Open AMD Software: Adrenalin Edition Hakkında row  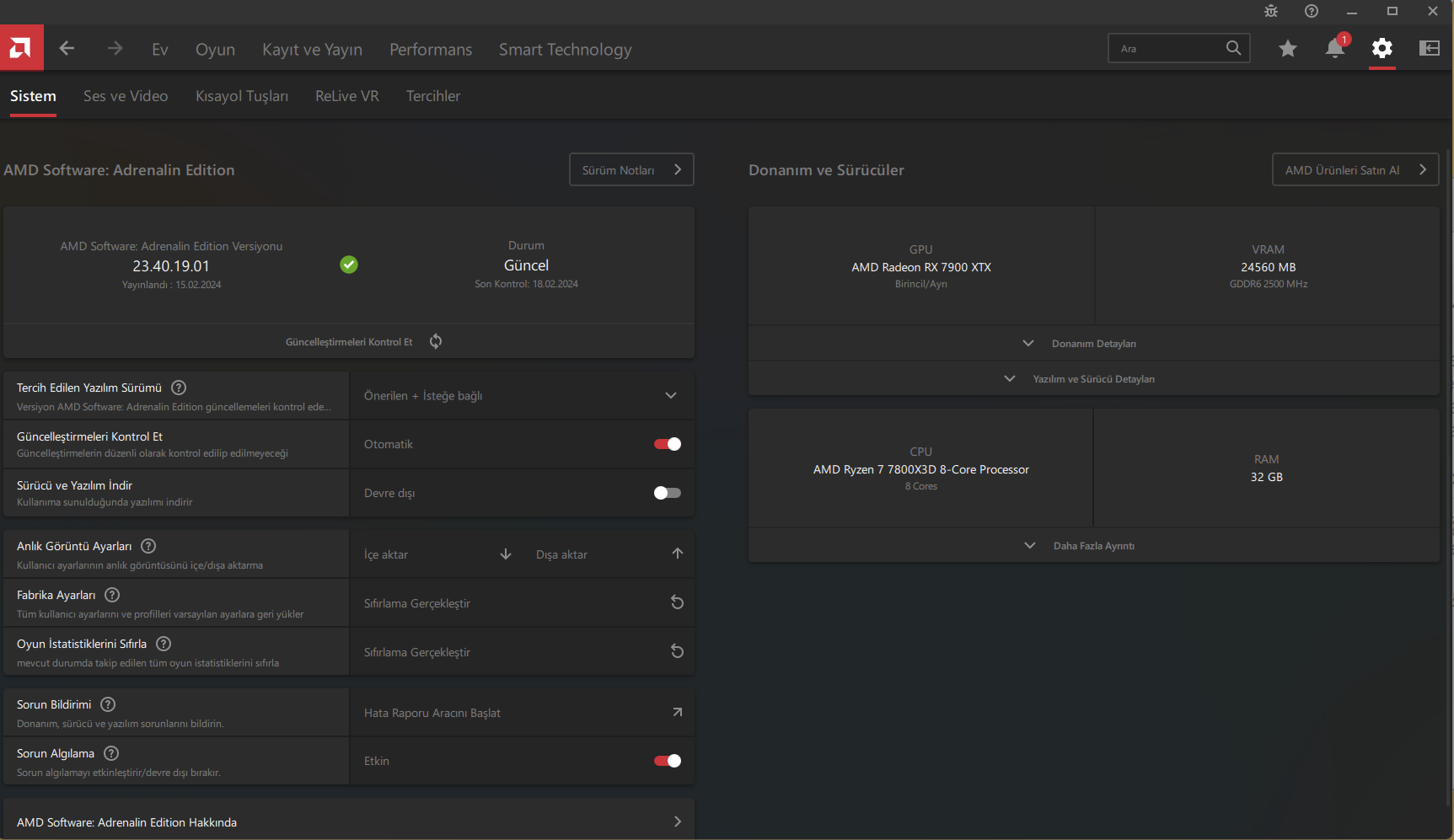click(x=349, y=821)
